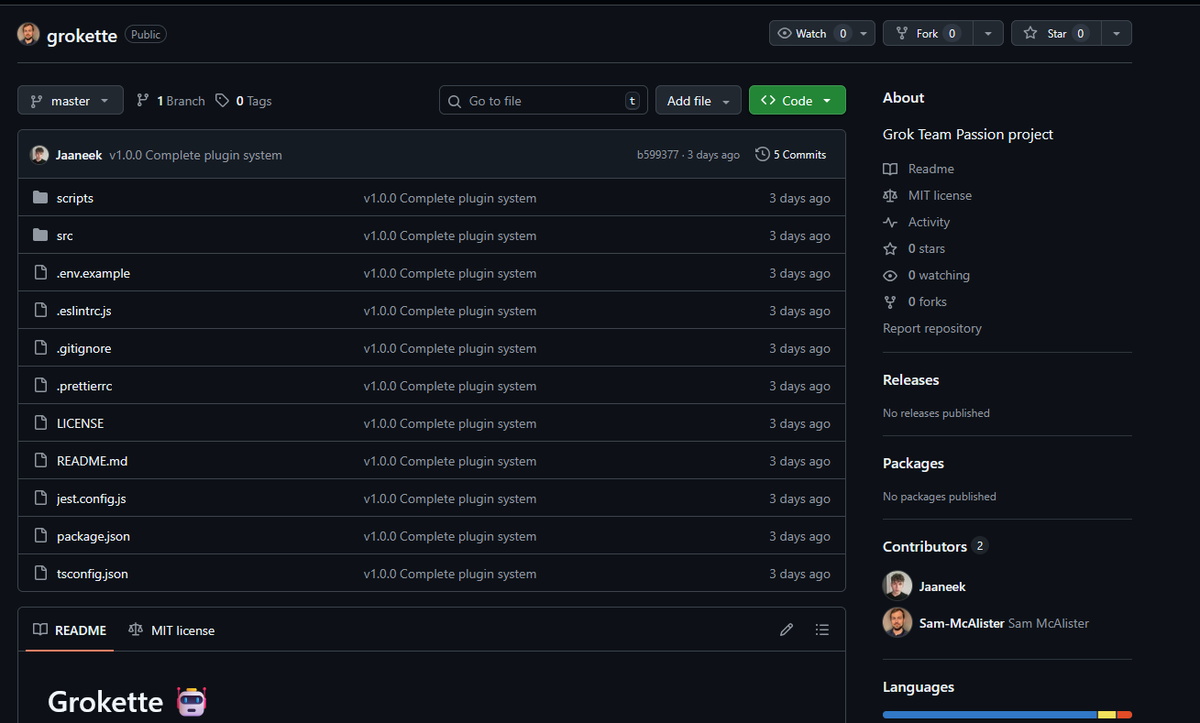Click the file icon beside tsconfig.json
The width and height of the screenshot is (1200, 723).
(x=40, y=573)
